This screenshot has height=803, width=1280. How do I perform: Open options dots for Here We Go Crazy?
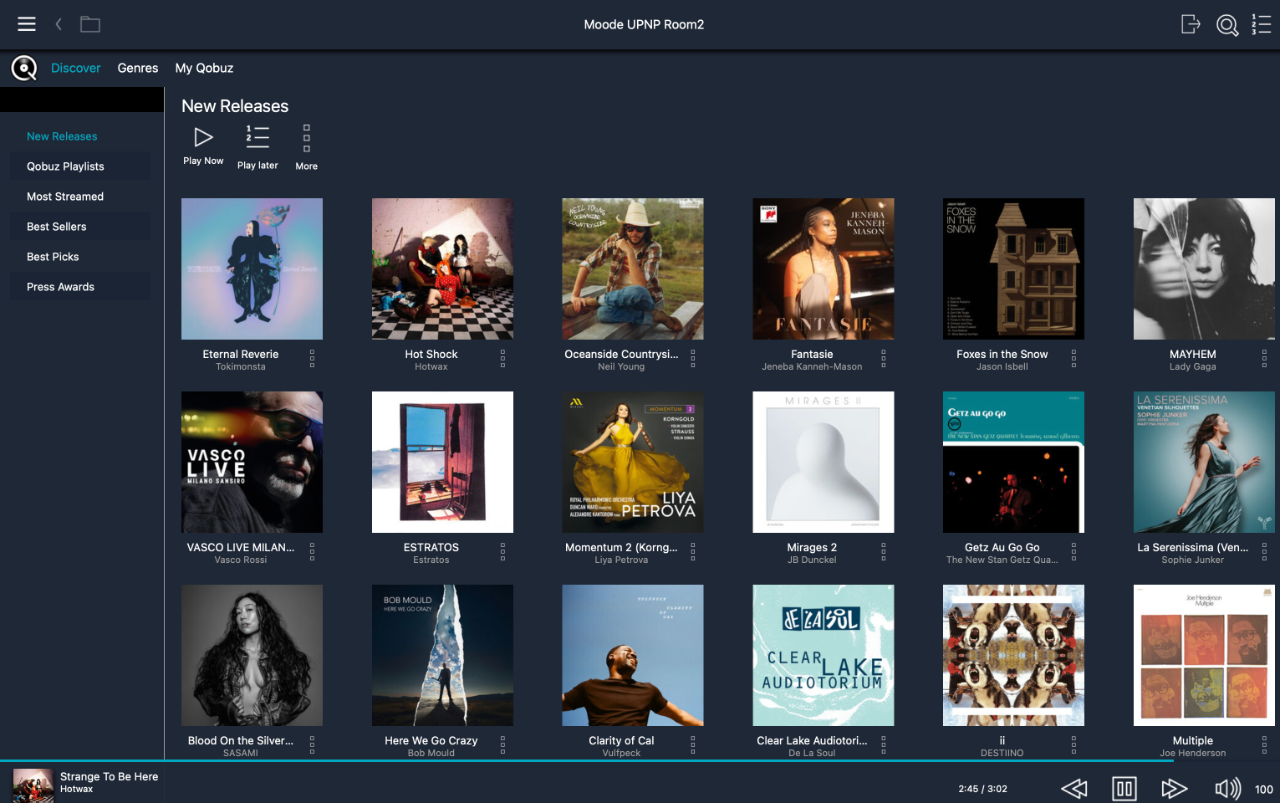(503, 744)
